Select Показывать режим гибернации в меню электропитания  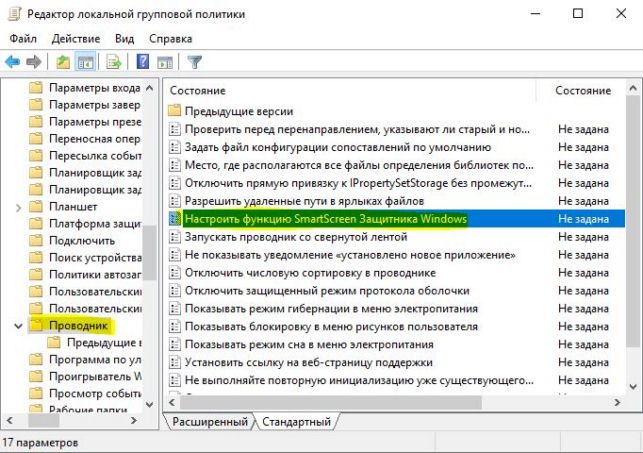tap(331, 309)
